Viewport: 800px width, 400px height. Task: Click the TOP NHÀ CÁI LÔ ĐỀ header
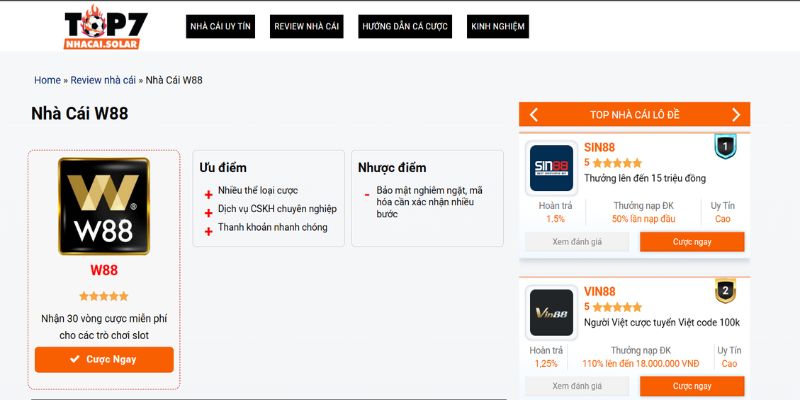coord(635,115)
